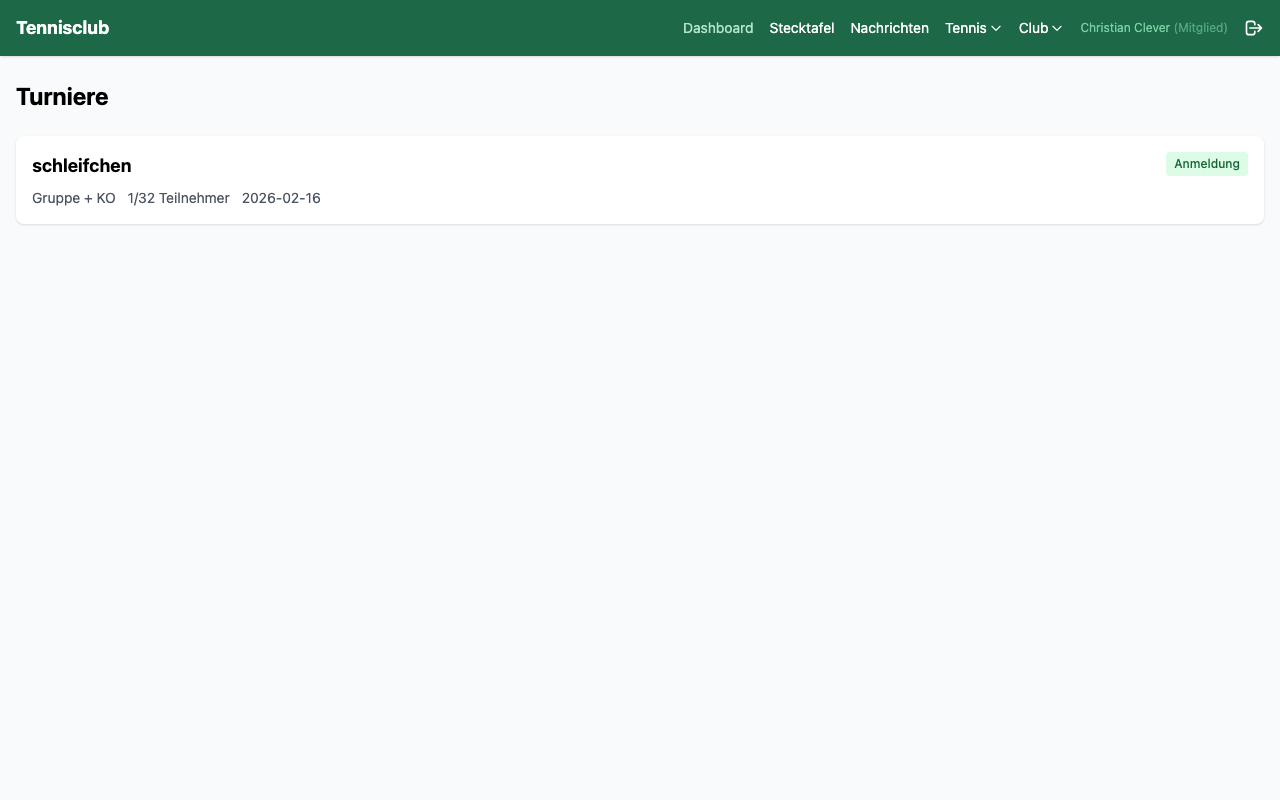Click the logout icon in the header
1280x800 pixels.
[x=1253, y=28]
